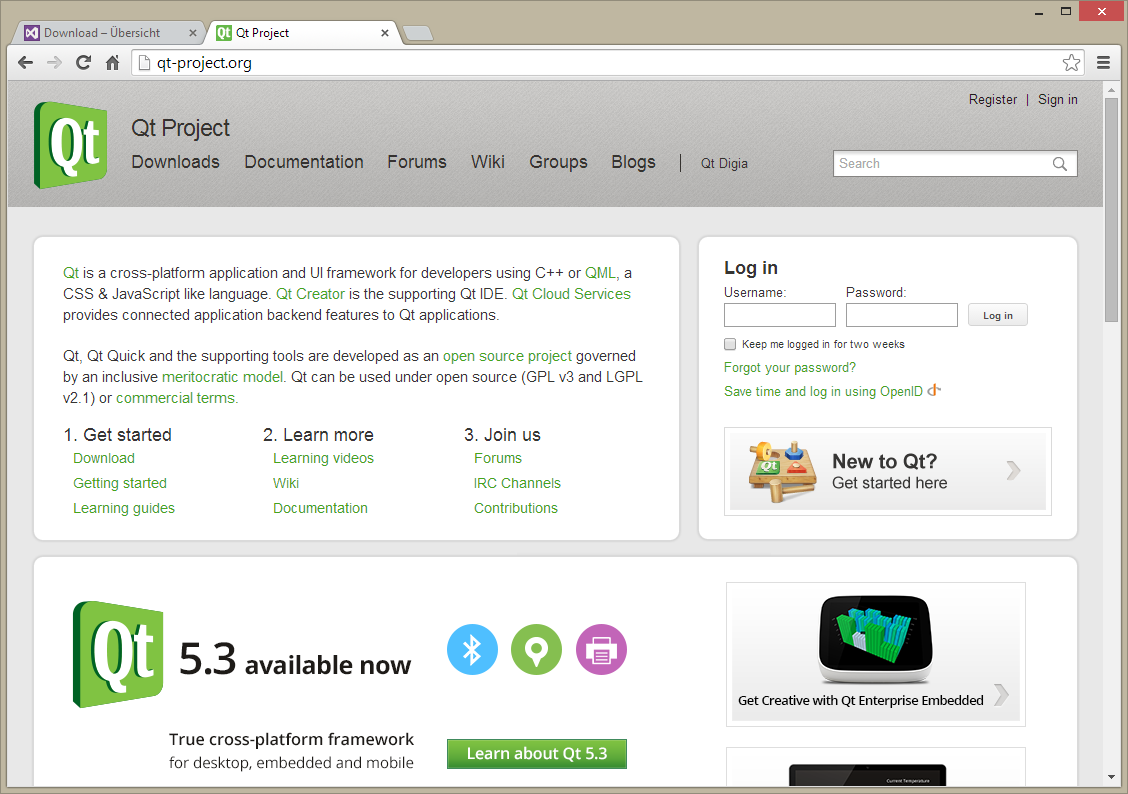Check Keep me logged in checkbox
The height and width of the screenshot is (794, 1128).
(730, 344)
